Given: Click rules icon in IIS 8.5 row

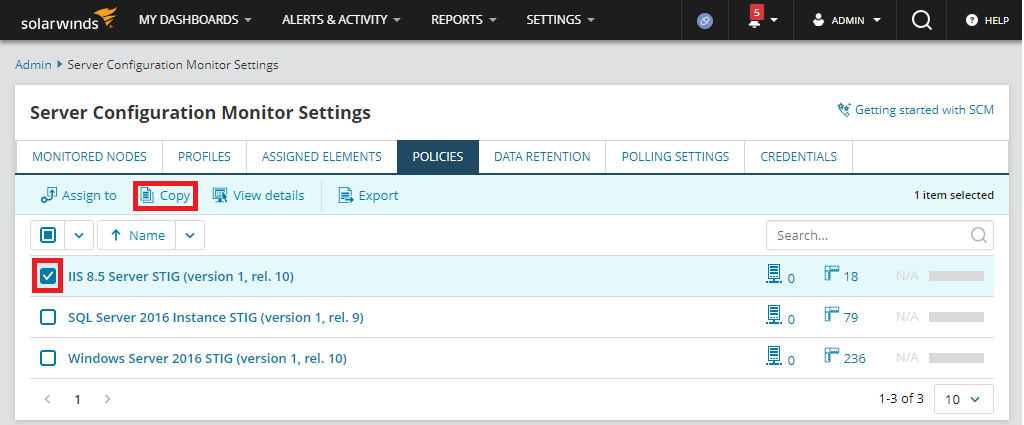Looking at the screenshot, I should (831, 274).
